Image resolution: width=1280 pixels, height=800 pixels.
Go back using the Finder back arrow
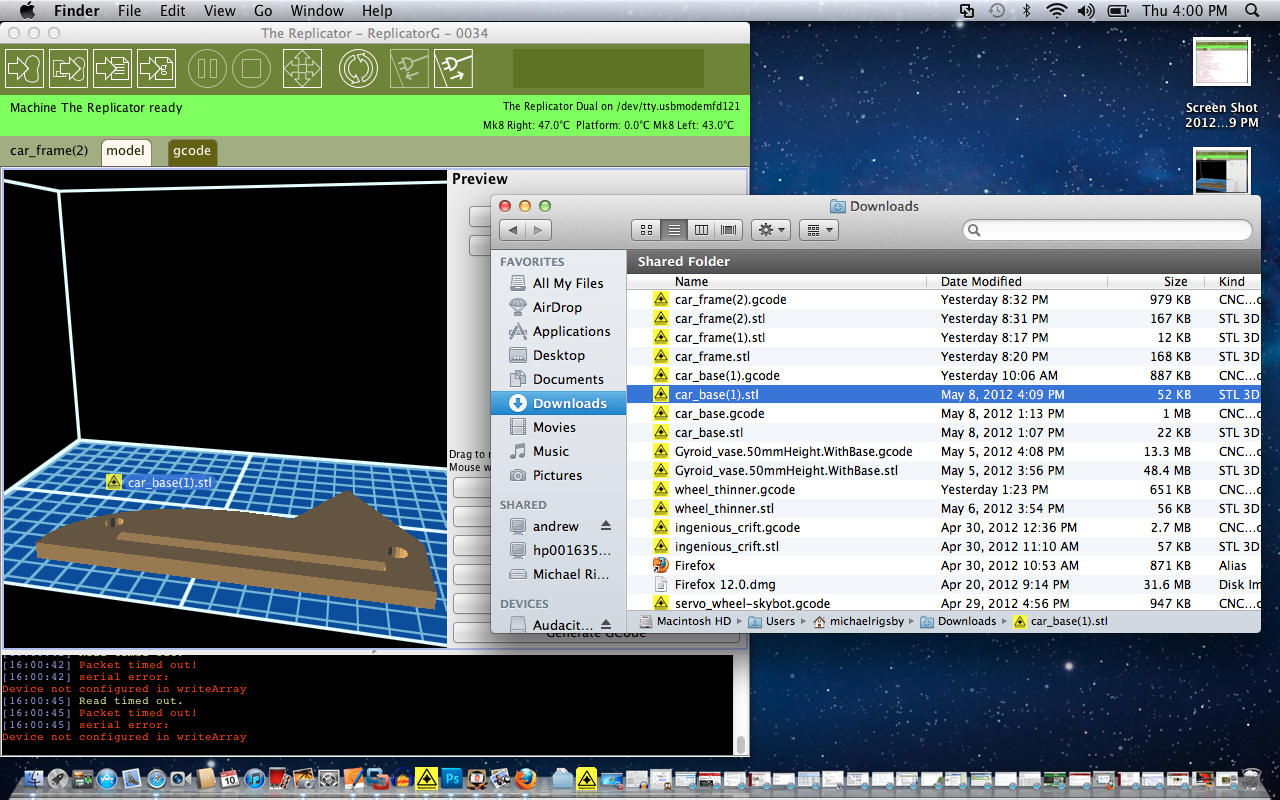(x=513, y=229)
